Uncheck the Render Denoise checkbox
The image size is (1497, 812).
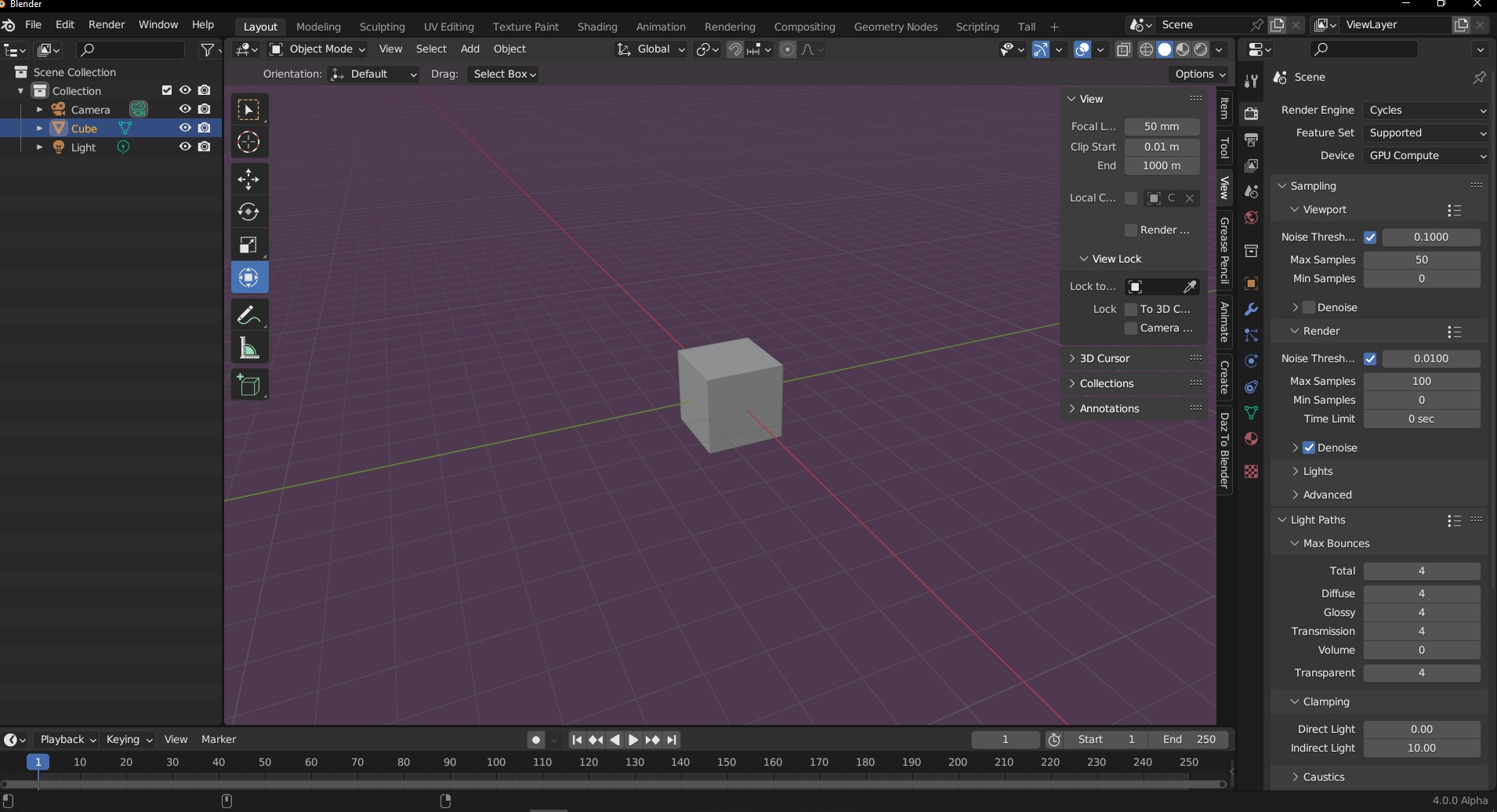click(x=1309, y=448)
